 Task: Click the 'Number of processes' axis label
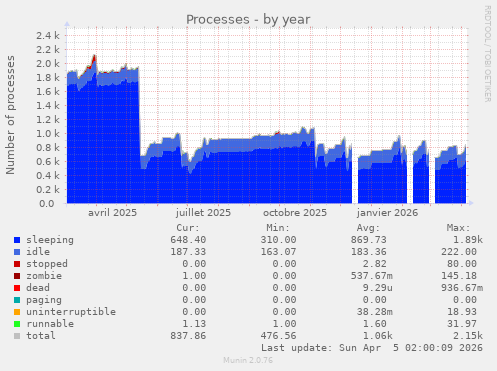(10, 115)
